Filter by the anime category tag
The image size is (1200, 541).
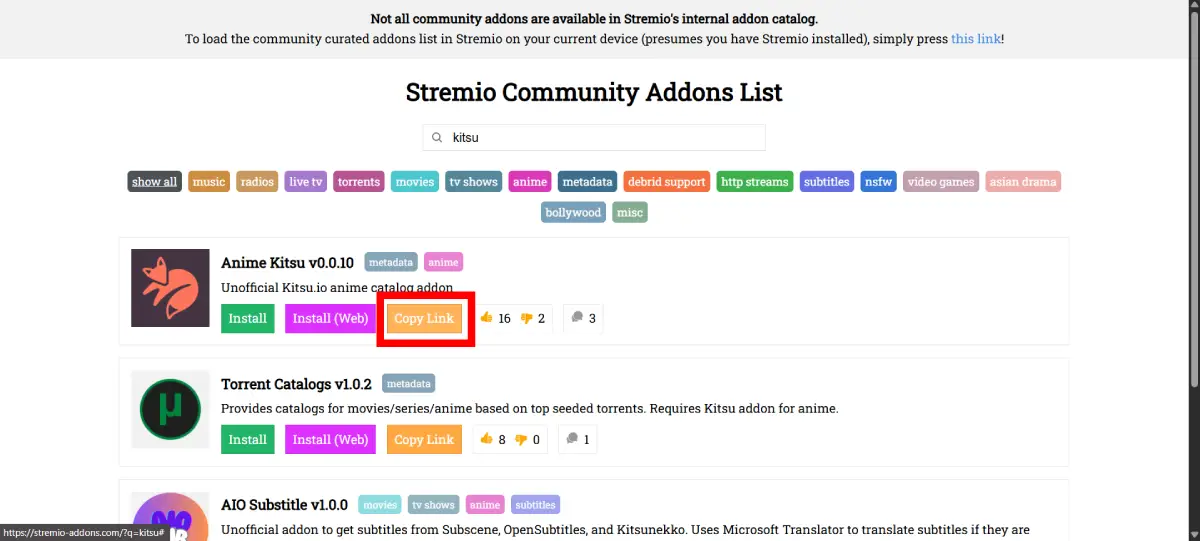tap(530, 182)
